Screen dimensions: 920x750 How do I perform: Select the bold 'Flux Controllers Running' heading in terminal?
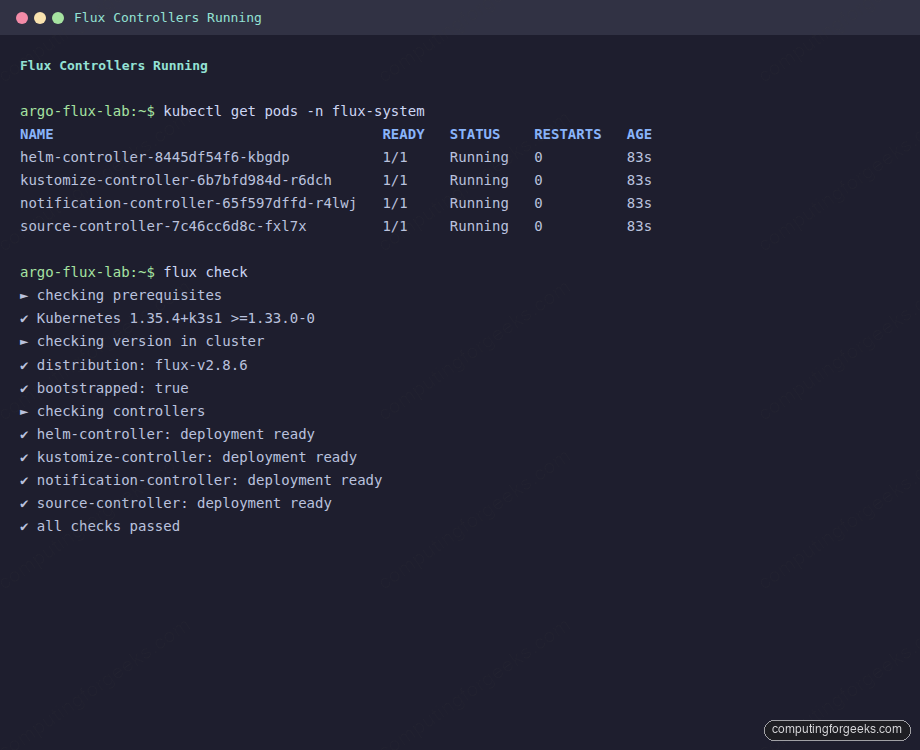pyautogui.click(x=114, y=66)
